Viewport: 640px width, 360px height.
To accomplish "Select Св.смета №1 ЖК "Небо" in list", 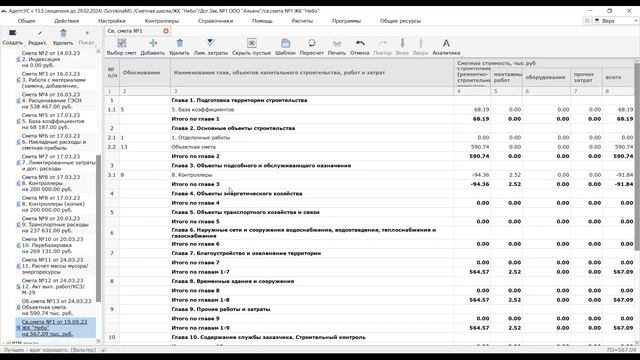I will point(56,328).
